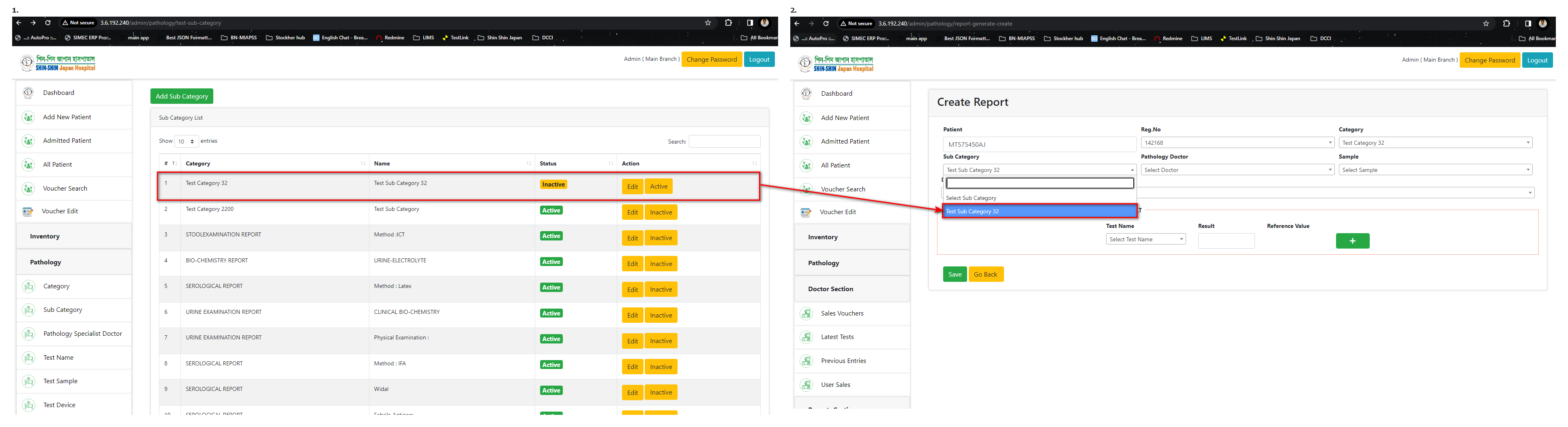
Task: Click the Go Back button
Action: (985, 274)
